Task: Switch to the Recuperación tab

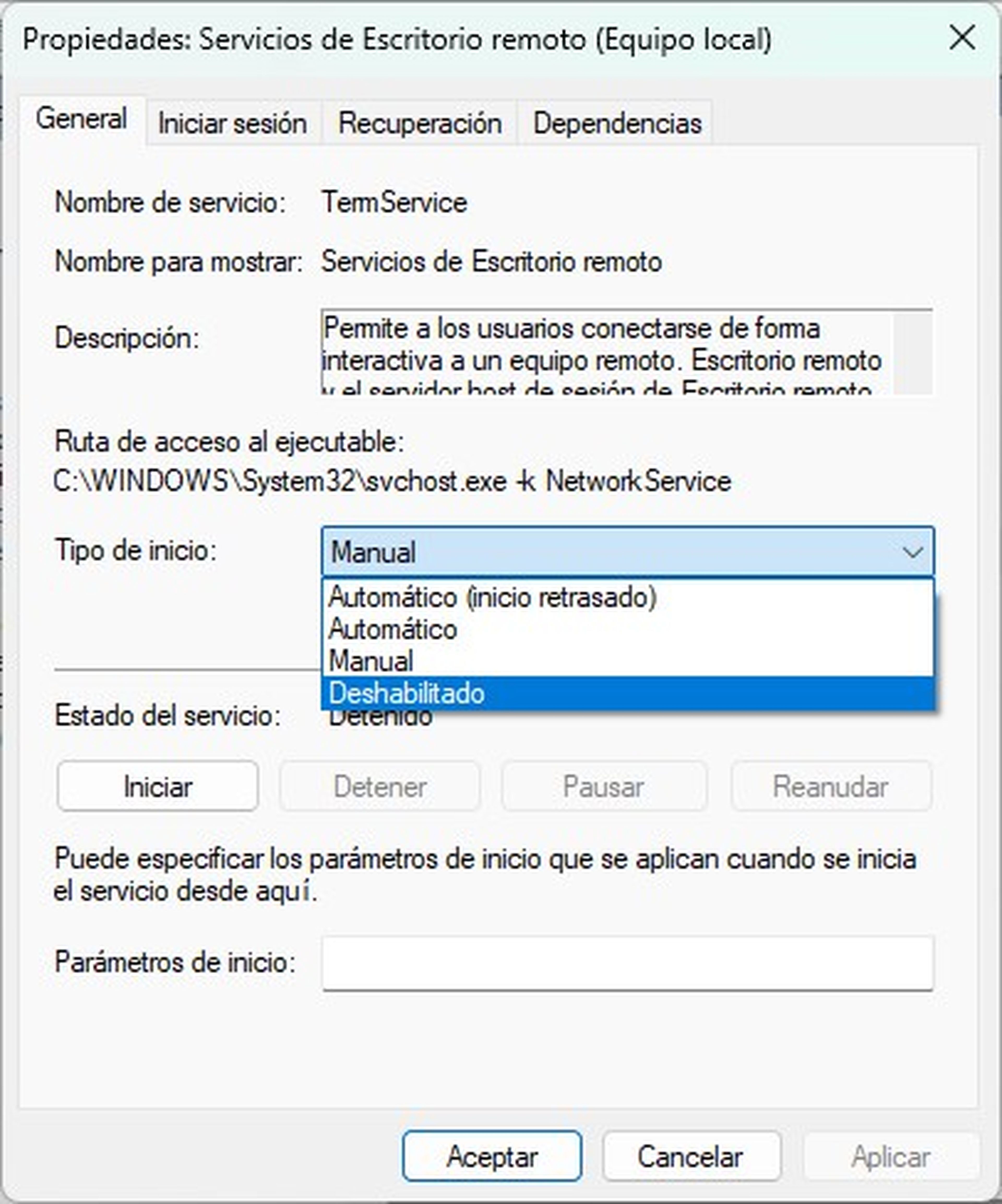Action: click(x=420, y=124)
